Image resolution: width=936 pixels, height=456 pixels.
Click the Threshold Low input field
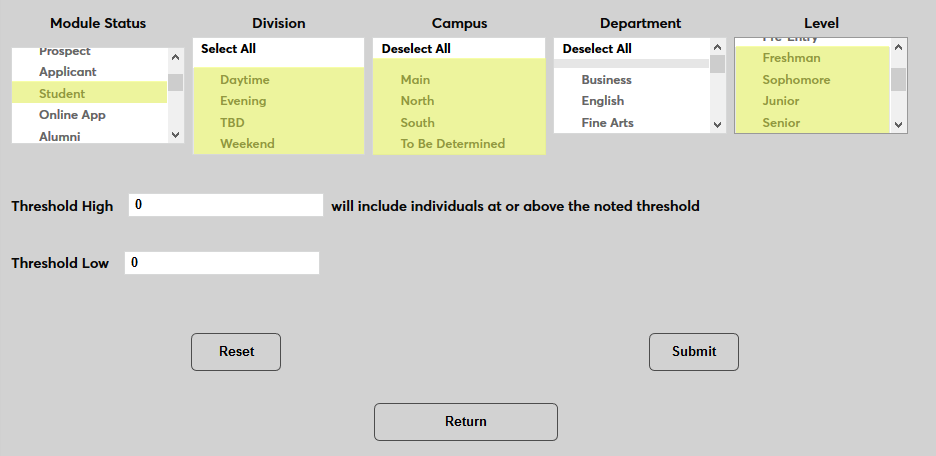pos(222,263)
